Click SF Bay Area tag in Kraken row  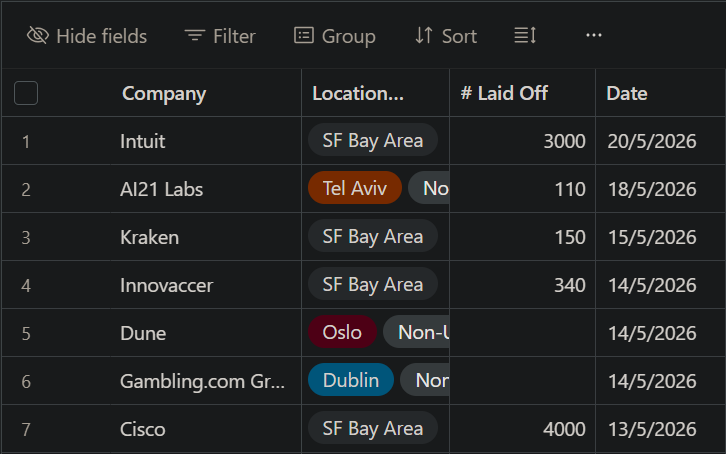(373, 236)
